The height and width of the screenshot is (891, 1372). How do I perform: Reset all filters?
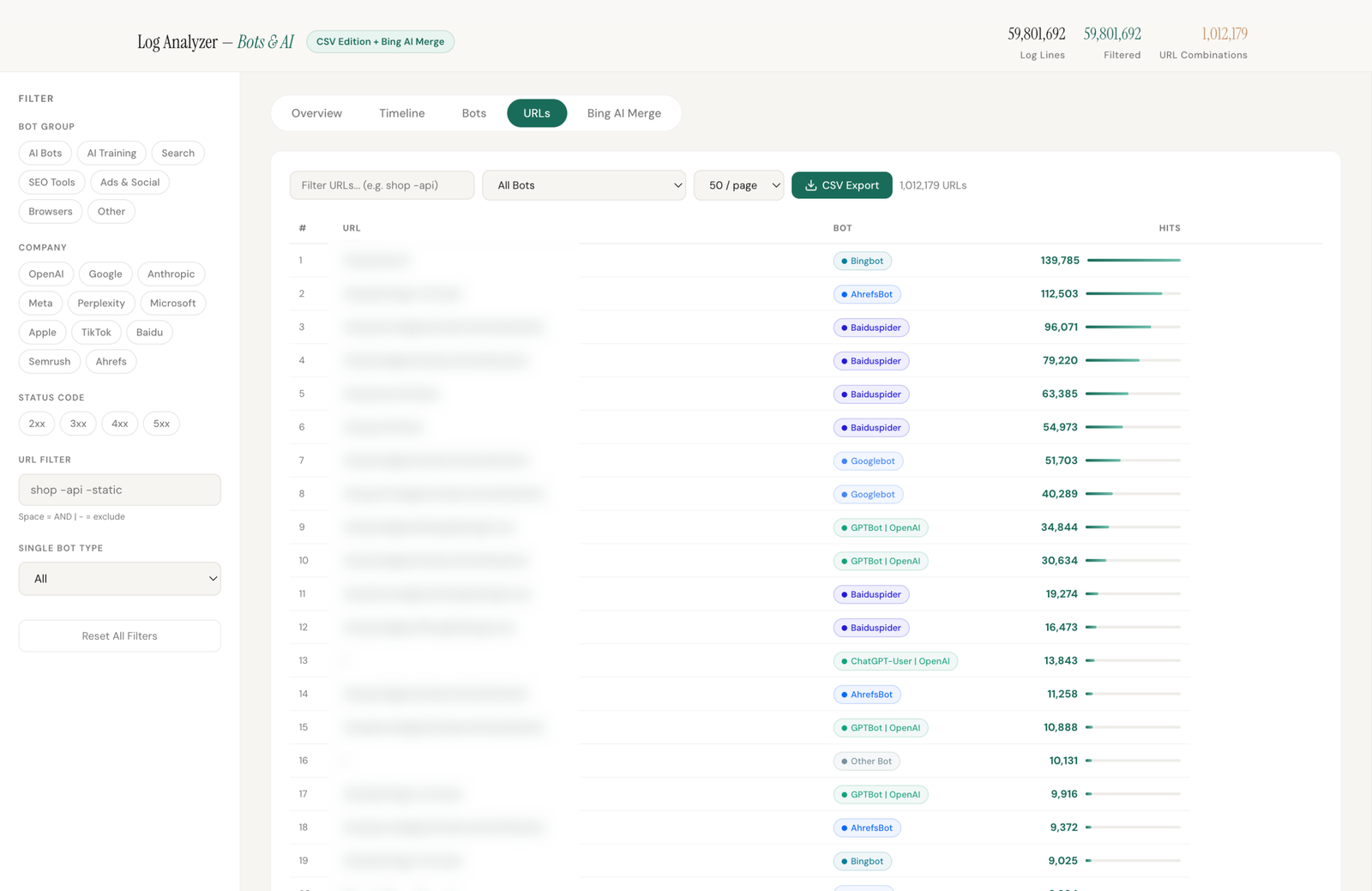point(119,635)
